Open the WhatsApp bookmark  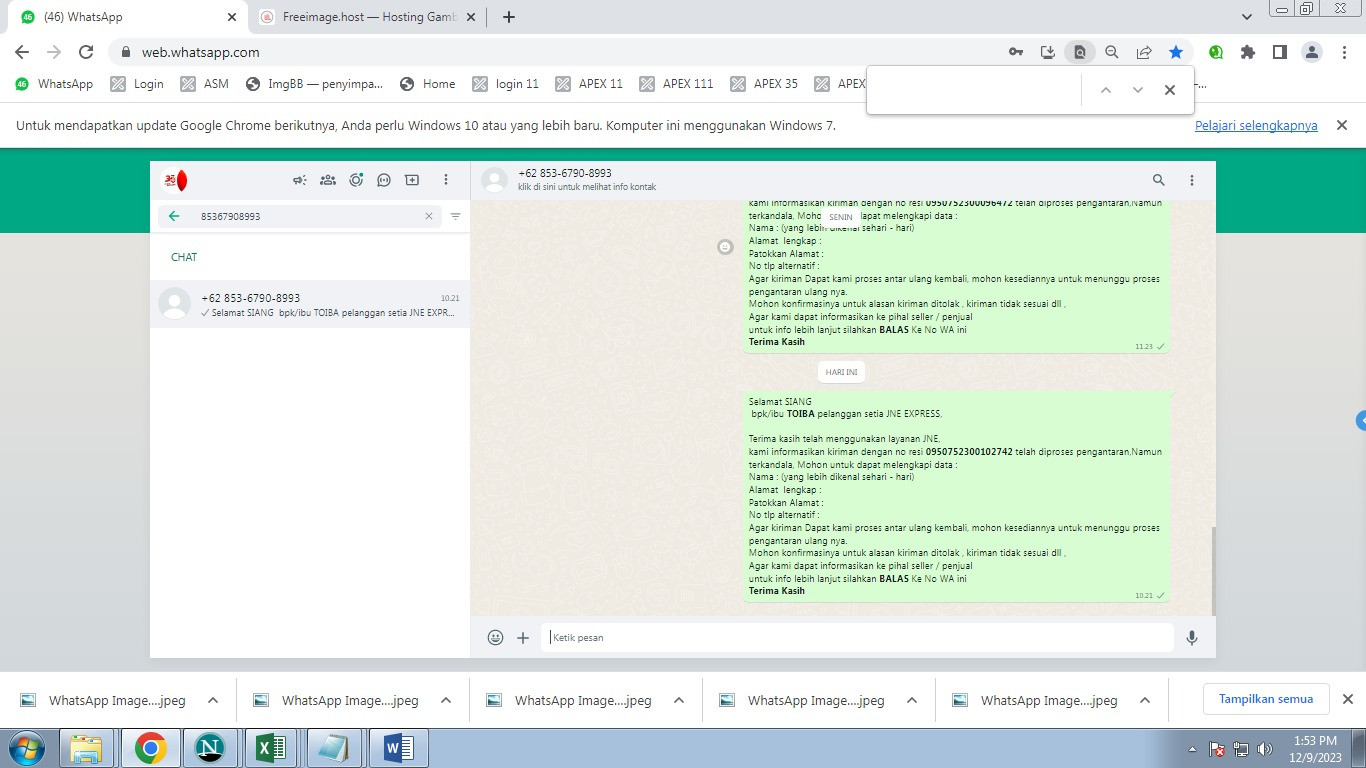click(x=54, y=84)
